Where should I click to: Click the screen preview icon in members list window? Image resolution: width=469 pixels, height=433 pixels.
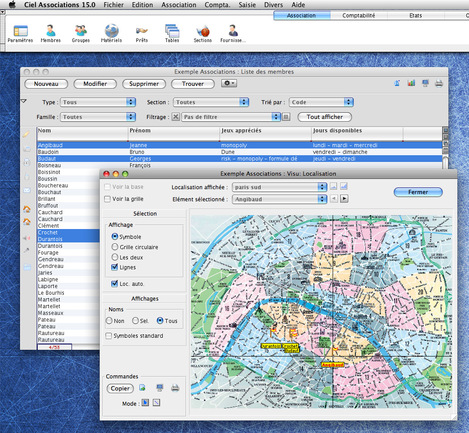425,83
